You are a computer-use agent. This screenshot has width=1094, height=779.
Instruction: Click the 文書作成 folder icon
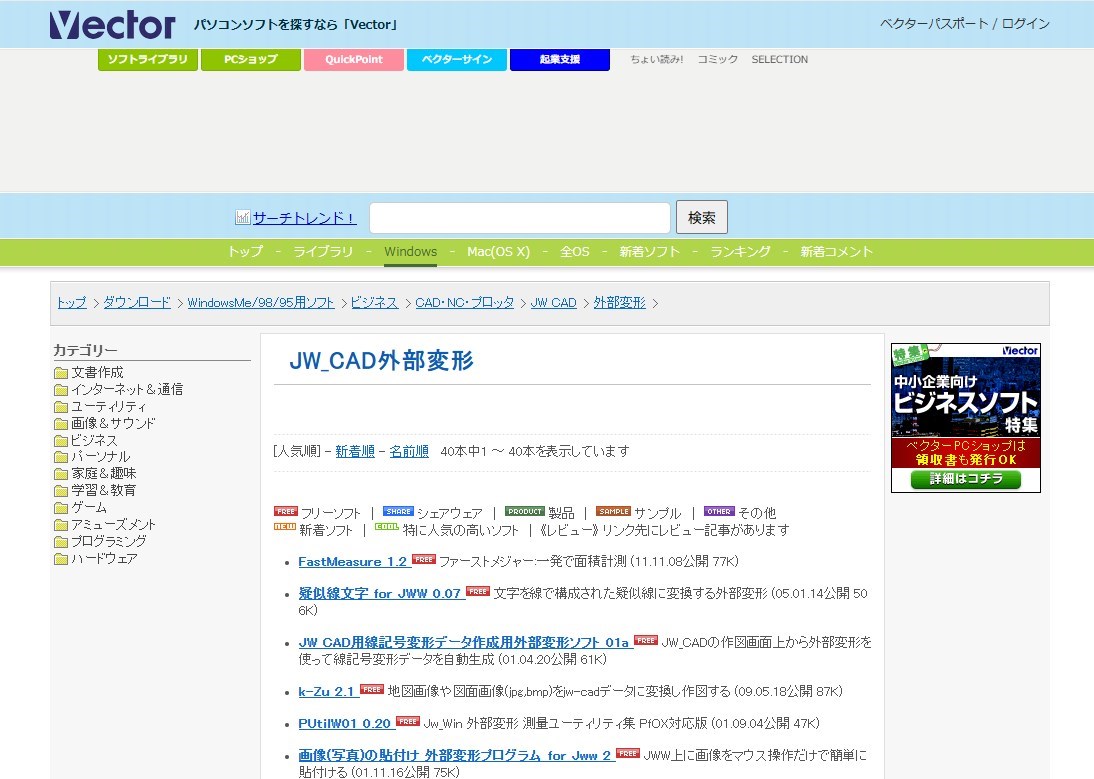tap(61, 373)
